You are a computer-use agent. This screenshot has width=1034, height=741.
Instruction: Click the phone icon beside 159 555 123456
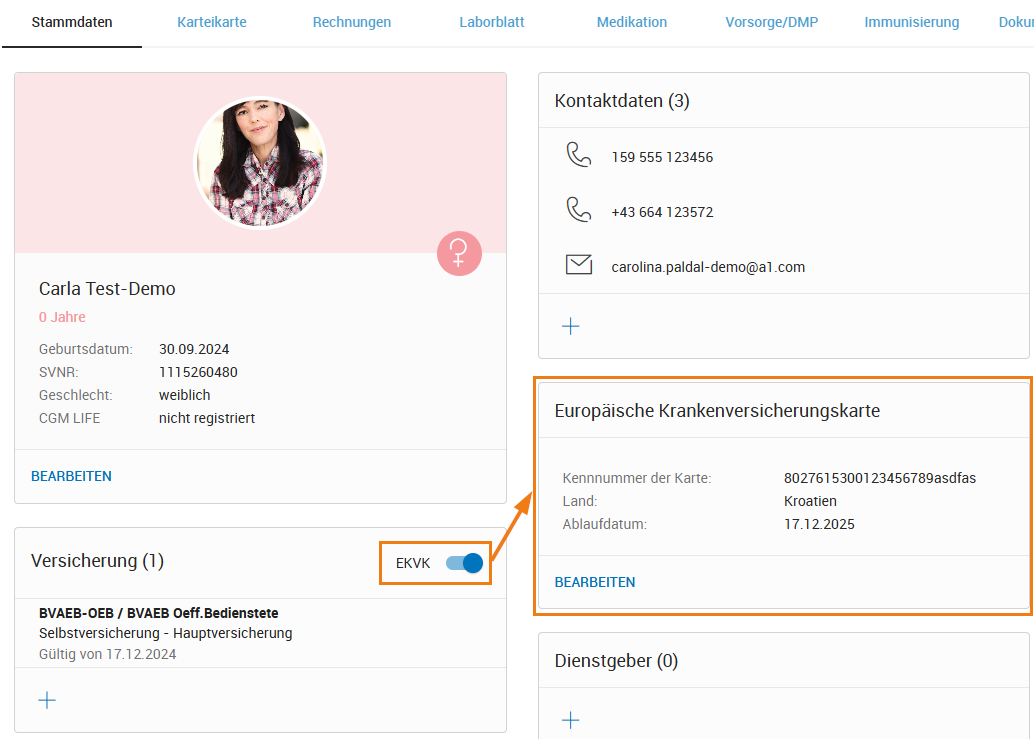coord(579,157)
